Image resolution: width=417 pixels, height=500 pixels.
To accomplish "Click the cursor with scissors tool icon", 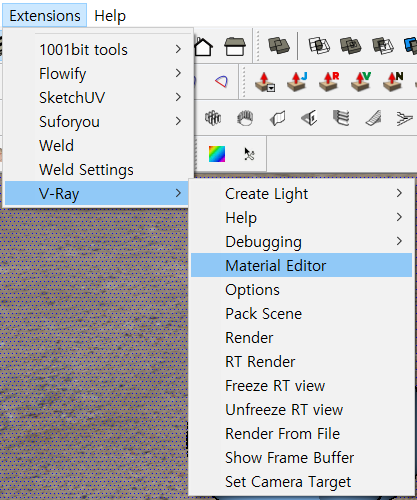I will pyautogui.click(x=249, y=154).
